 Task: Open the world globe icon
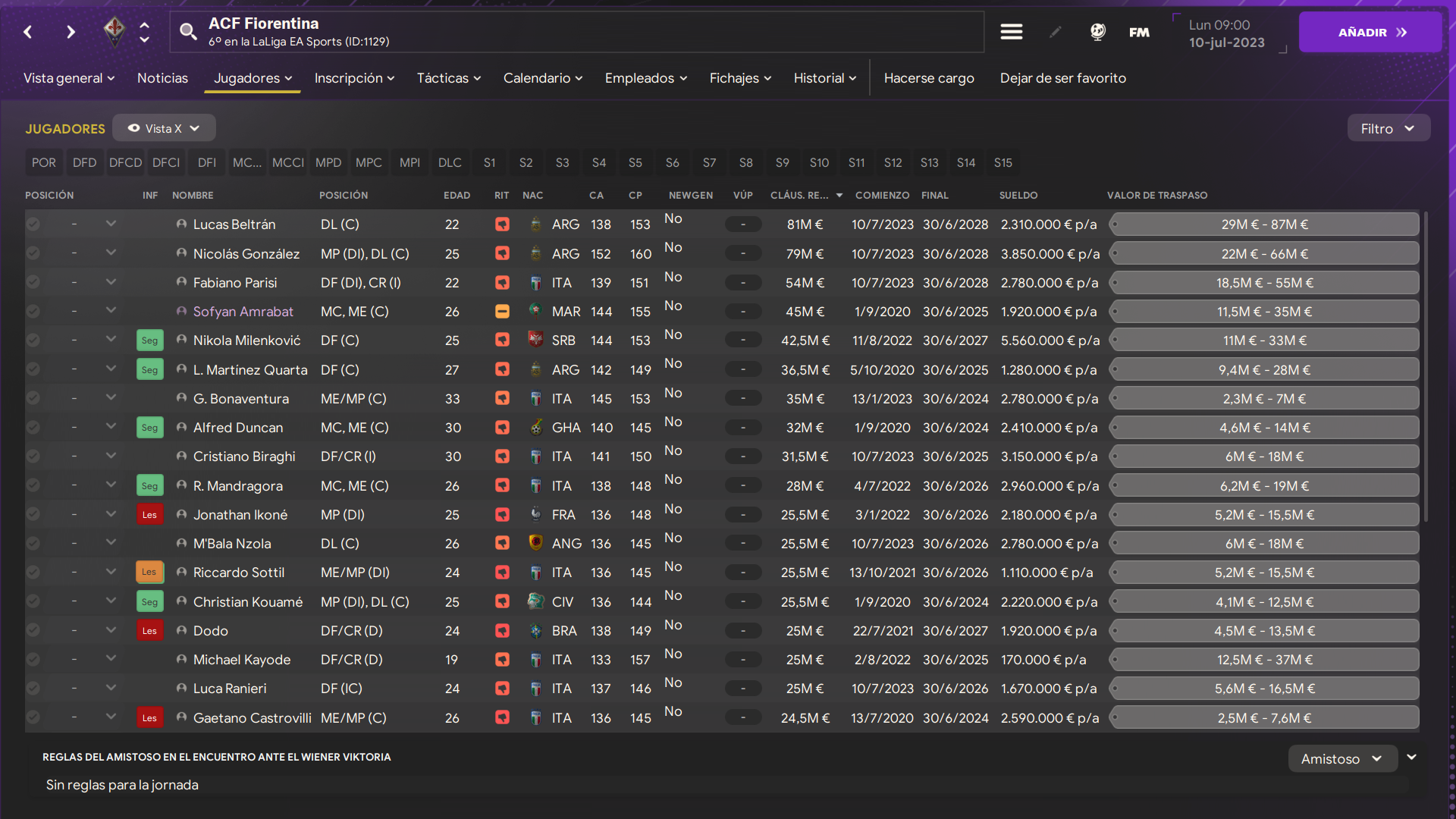(1097, 32)
